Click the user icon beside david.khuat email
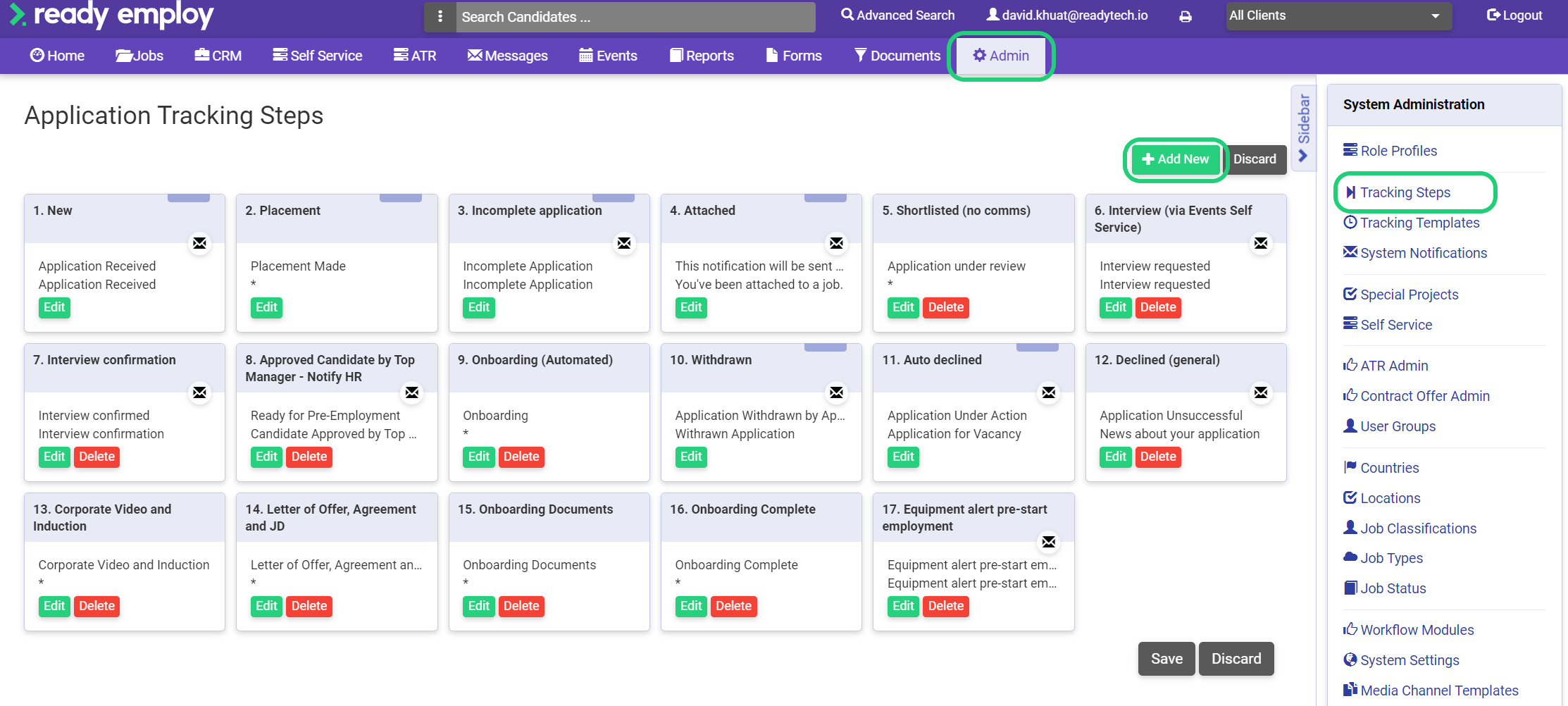Viewport: 1568px width, 706px height. tap(993, 14)
